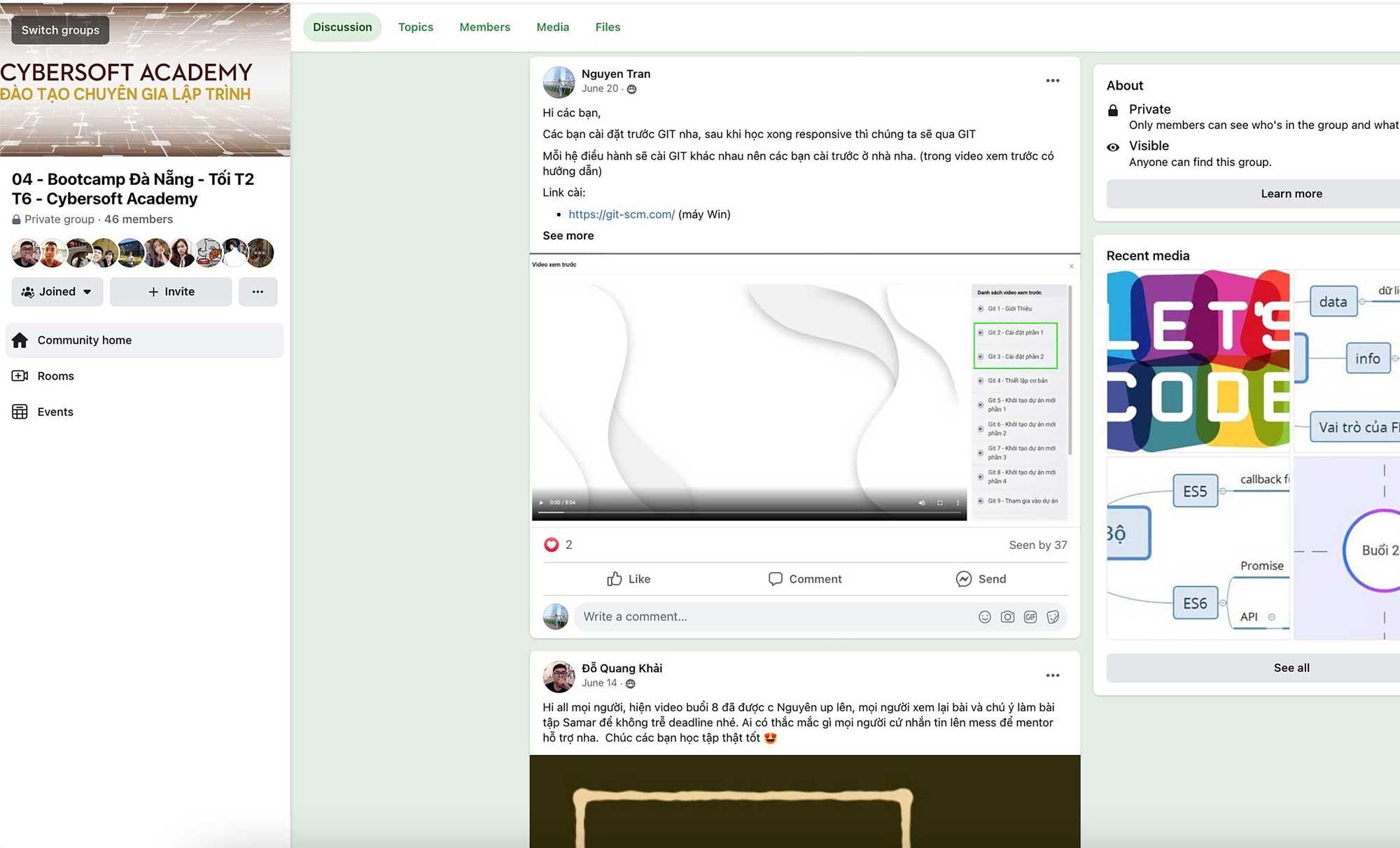Viewport: 1400px width, 848px height.
Task: Open the data info mindmap thumbnail
Action: tap(1347, 361)
